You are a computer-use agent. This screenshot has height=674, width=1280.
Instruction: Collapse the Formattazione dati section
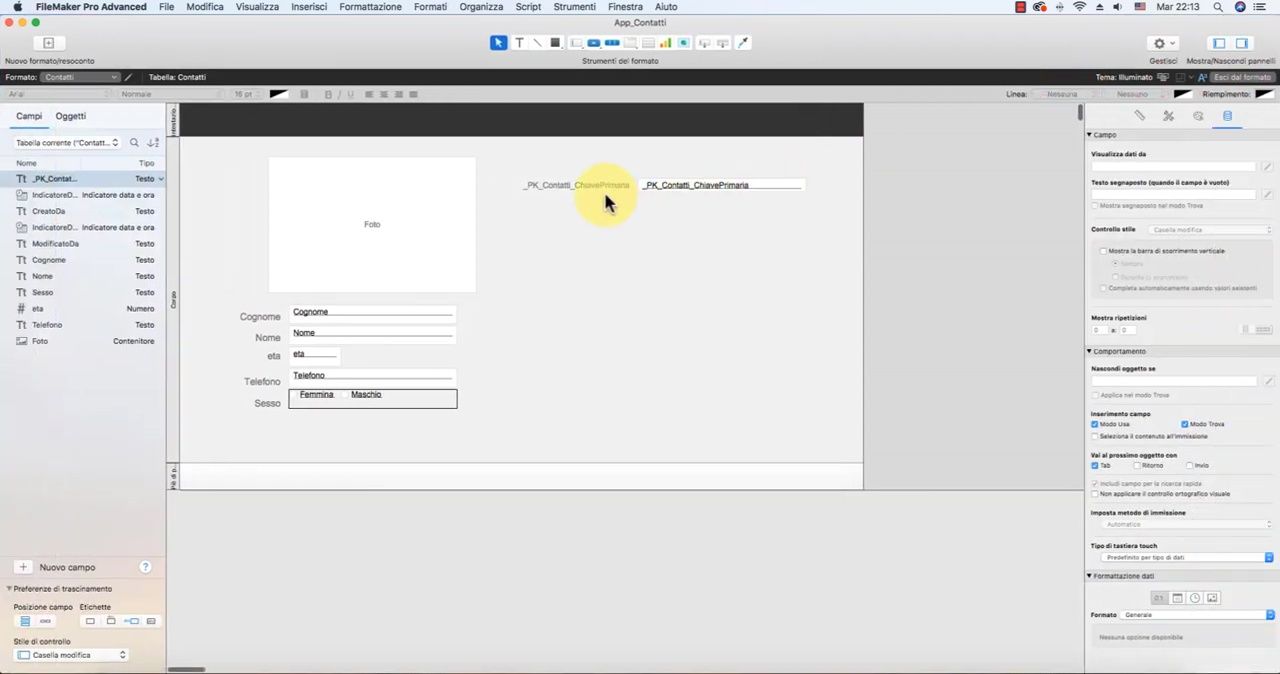(1089, 576)
